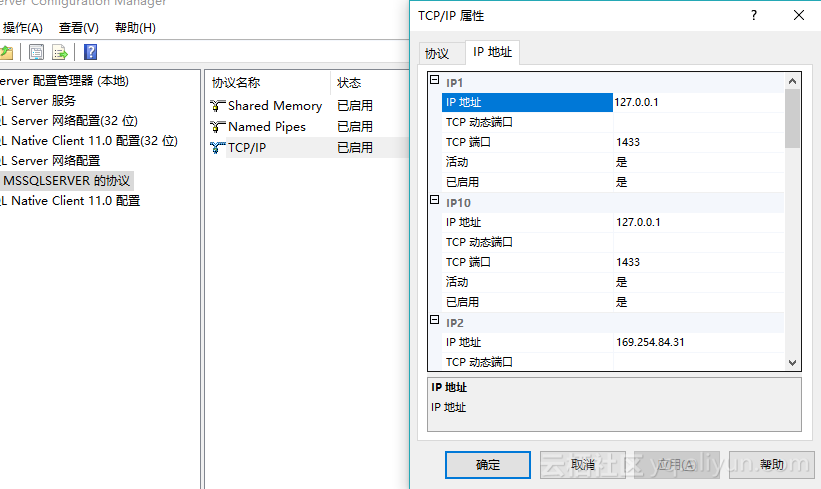Click the 已启用 status of TCP/IP

[355, 148]
